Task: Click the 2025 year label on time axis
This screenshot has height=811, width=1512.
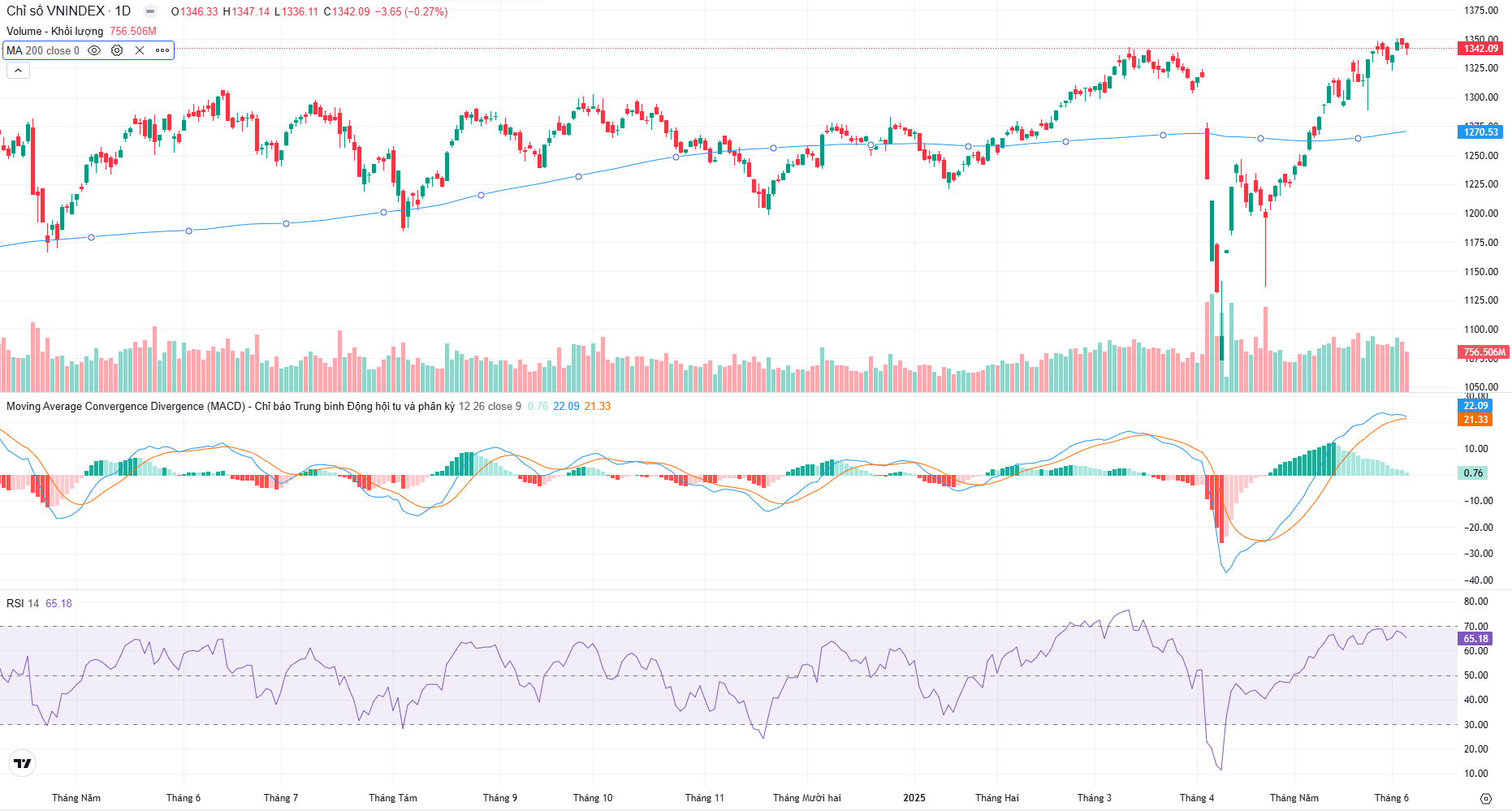Action: pyautogui.click(x=914, y=798)
